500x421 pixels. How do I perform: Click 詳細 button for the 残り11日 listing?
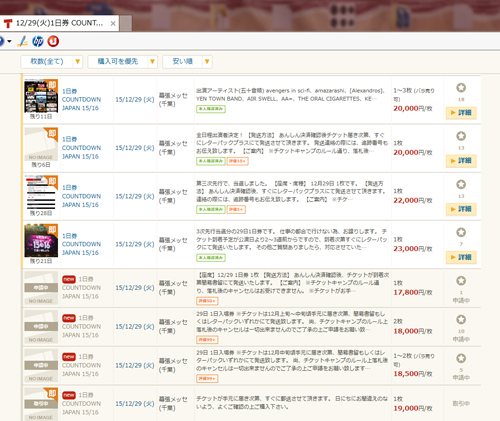tap(461, 113)
